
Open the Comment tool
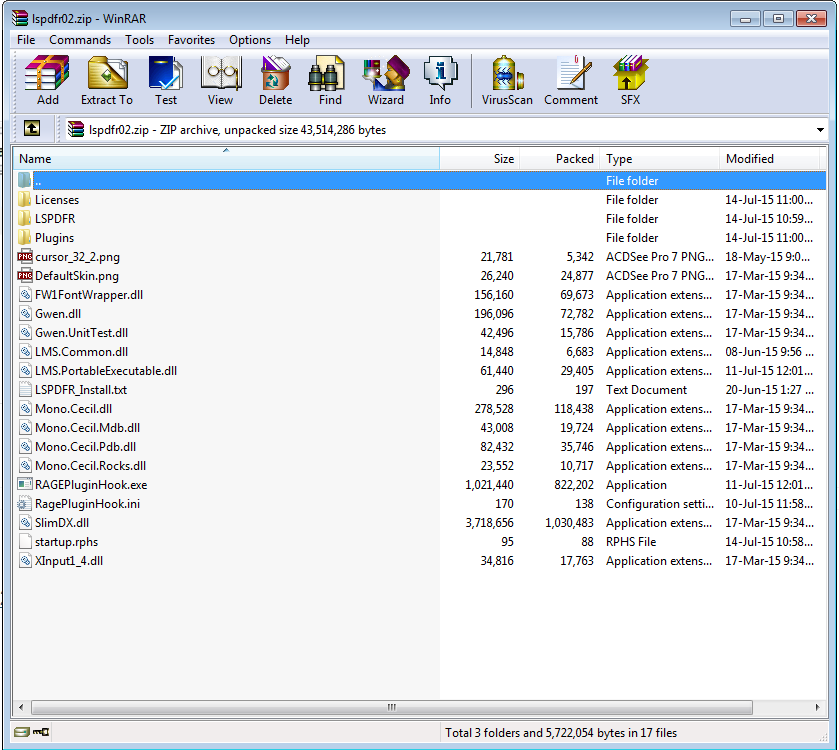click(x=571, y=80)
